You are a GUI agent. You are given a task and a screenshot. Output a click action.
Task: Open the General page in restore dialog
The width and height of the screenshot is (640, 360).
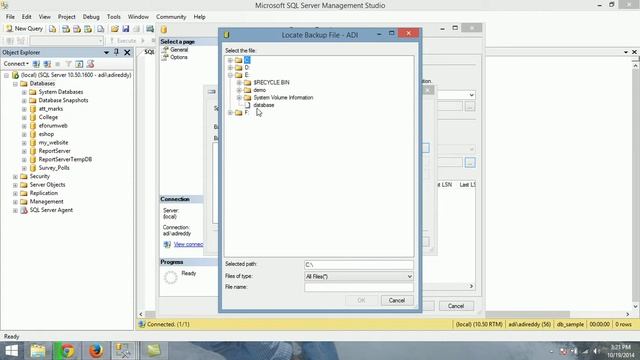click(179, 50)
